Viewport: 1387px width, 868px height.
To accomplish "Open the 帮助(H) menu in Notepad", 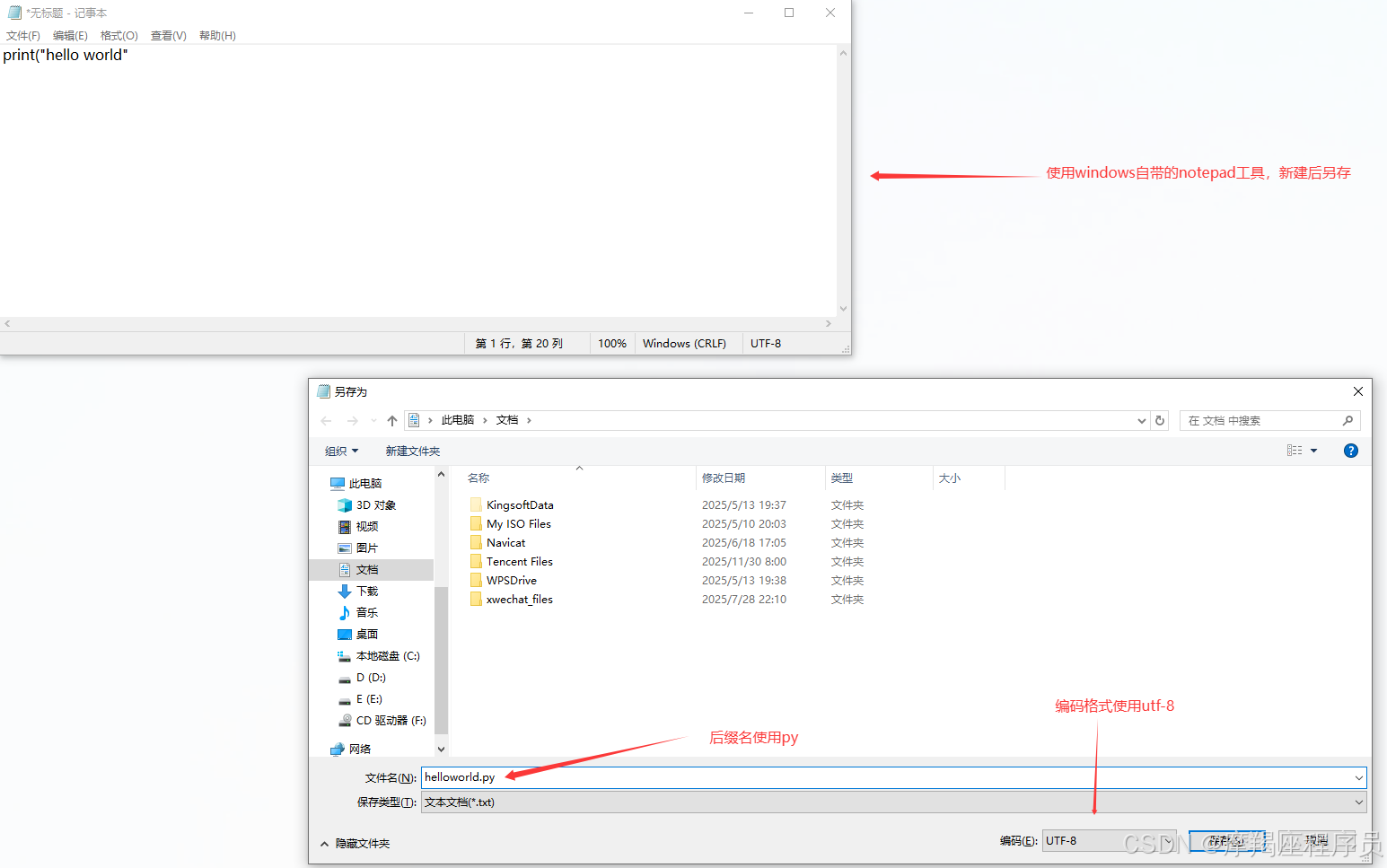I will click(x=217, y=36).
